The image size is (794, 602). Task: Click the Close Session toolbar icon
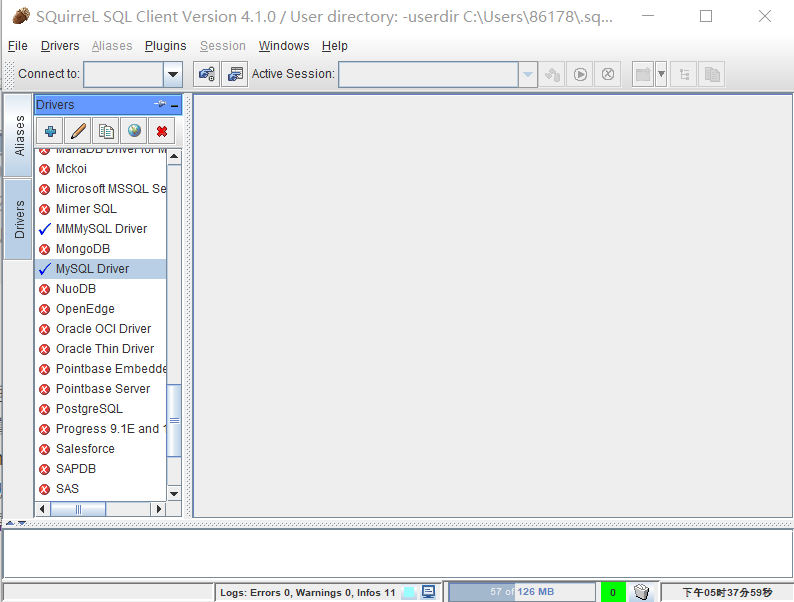click(x=608, y=74)
